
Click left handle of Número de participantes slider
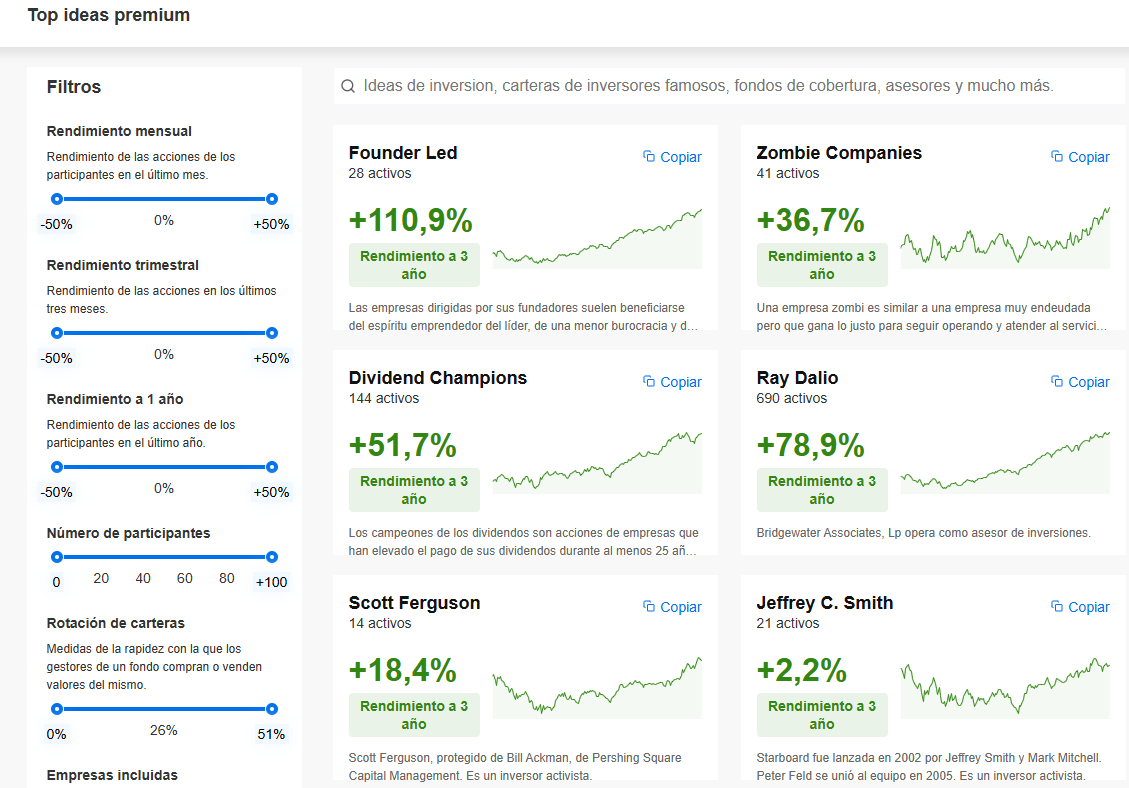[57, 557]
